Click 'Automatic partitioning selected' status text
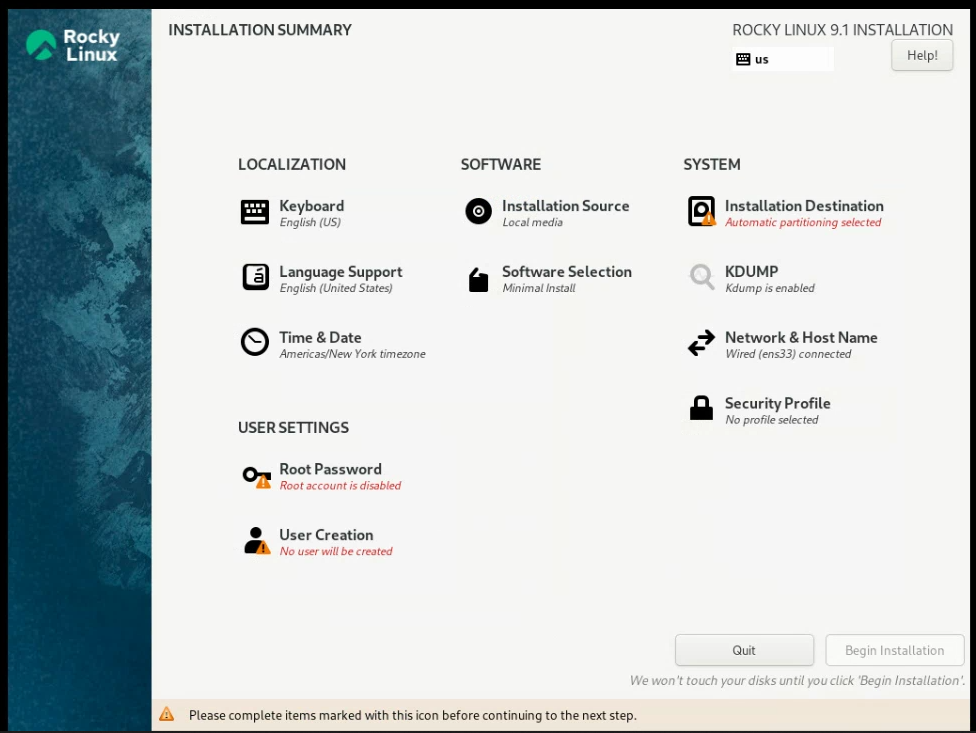Viewport: 976px width, 733px height. tap(803, 222)
